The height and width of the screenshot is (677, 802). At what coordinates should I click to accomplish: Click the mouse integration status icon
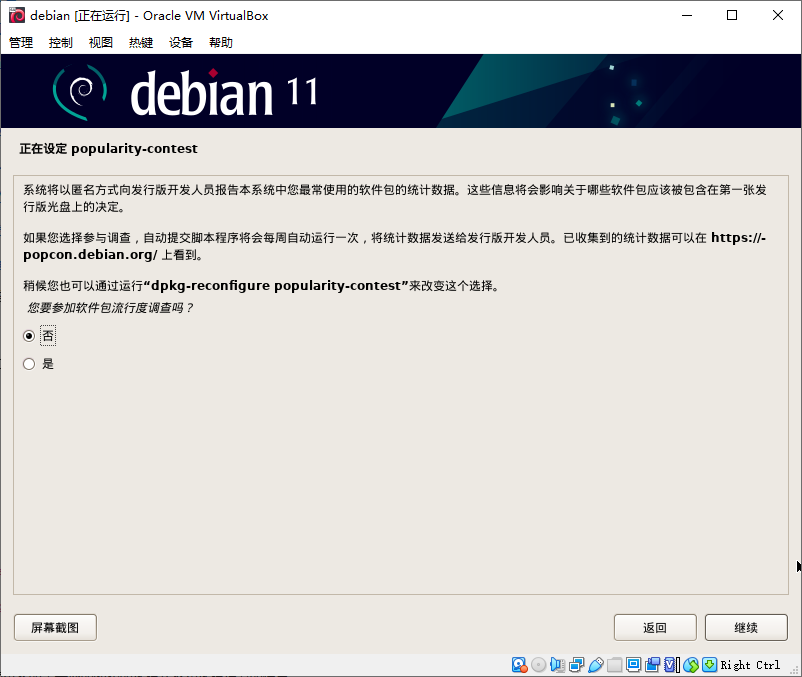tap(691, 665)
